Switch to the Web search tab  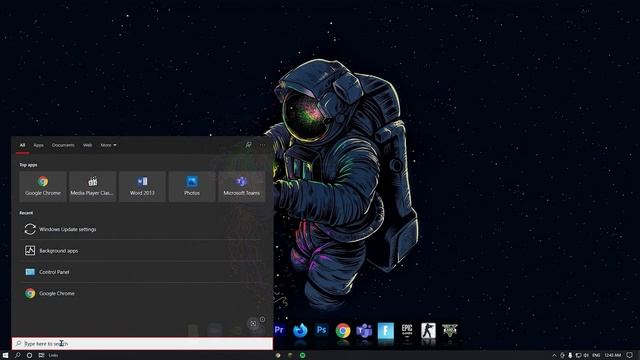pos(87,145)
